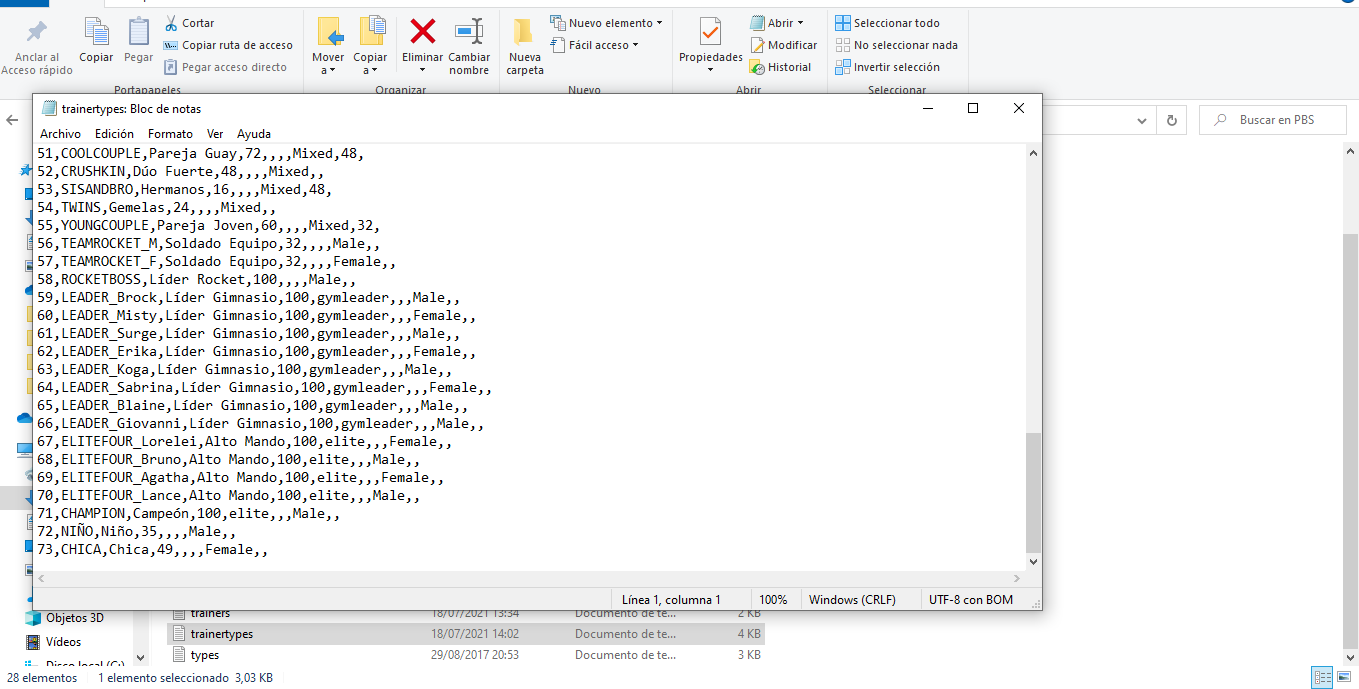
Task: Click the Nueva carpeta icon
Action: [x=524, y=34]
